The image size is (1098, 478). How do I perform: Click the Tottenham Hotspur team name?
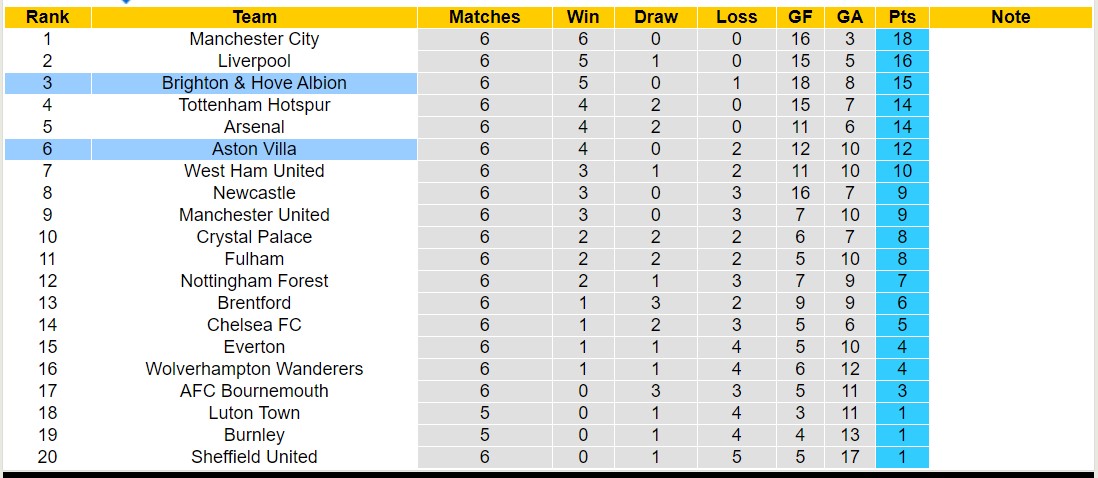[x=254, y=105]
